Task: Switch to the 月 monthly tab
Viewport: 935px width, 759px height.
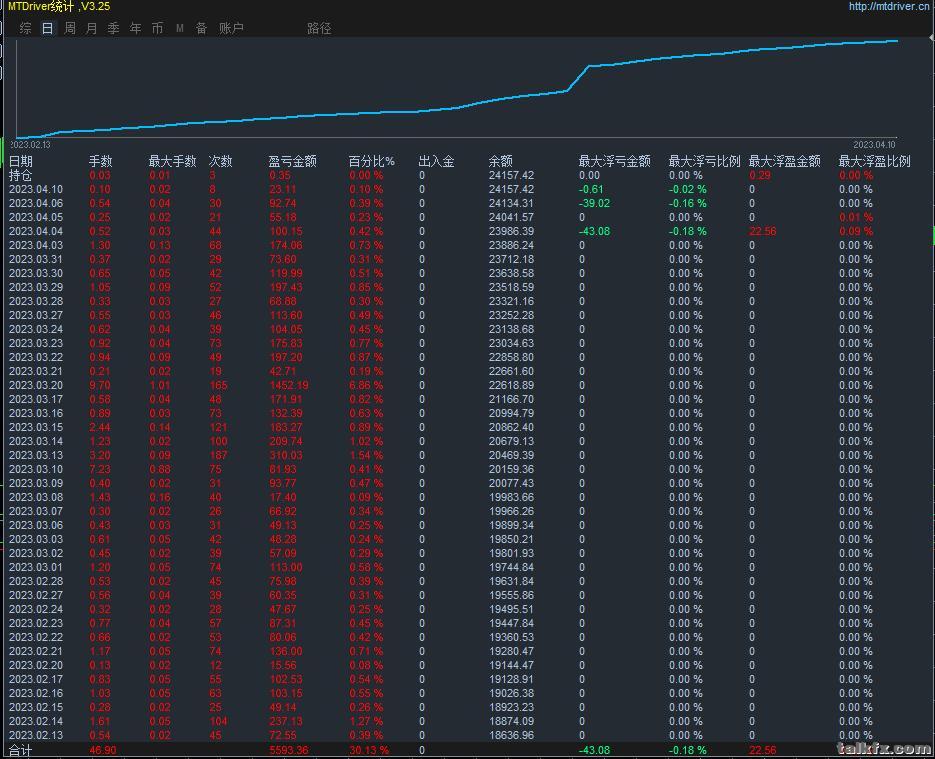Action: click(92, 29)
